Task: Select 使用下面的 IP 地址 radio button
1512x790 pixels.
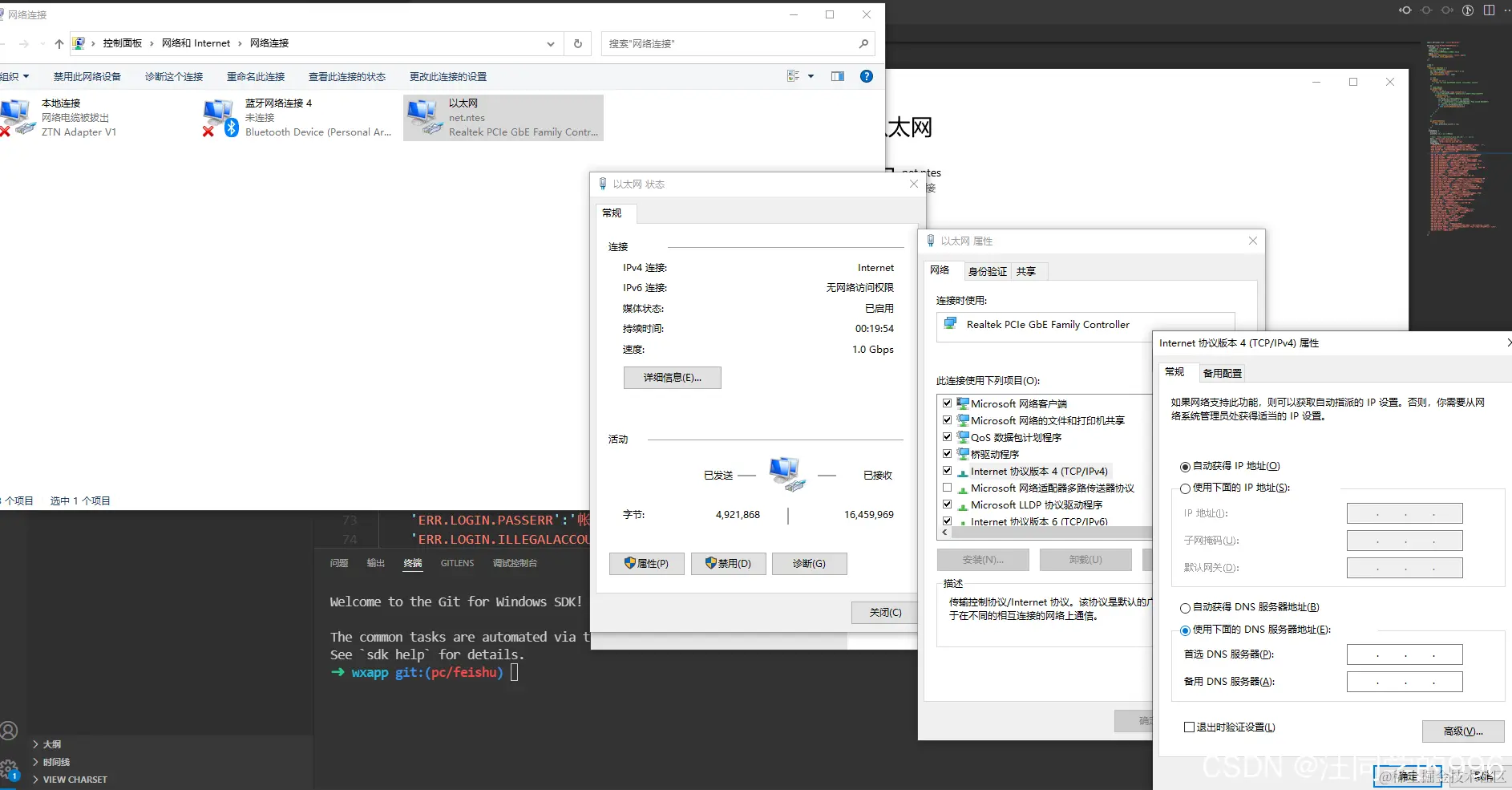Action: tap(1185, 488)
